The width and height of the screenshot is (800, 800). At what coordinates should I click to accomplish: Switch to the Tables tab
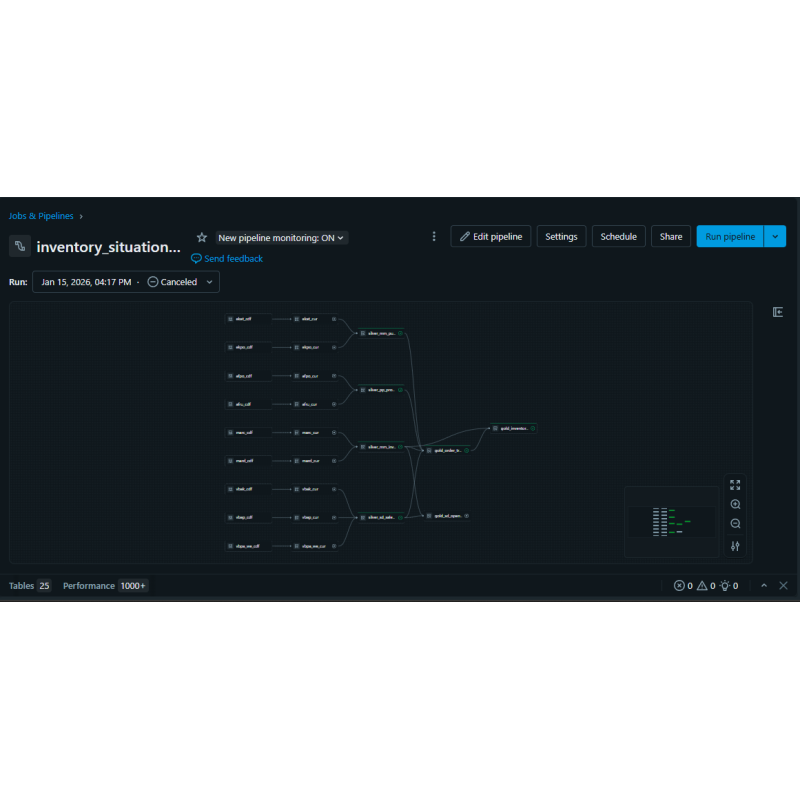[x=22, y=585]
